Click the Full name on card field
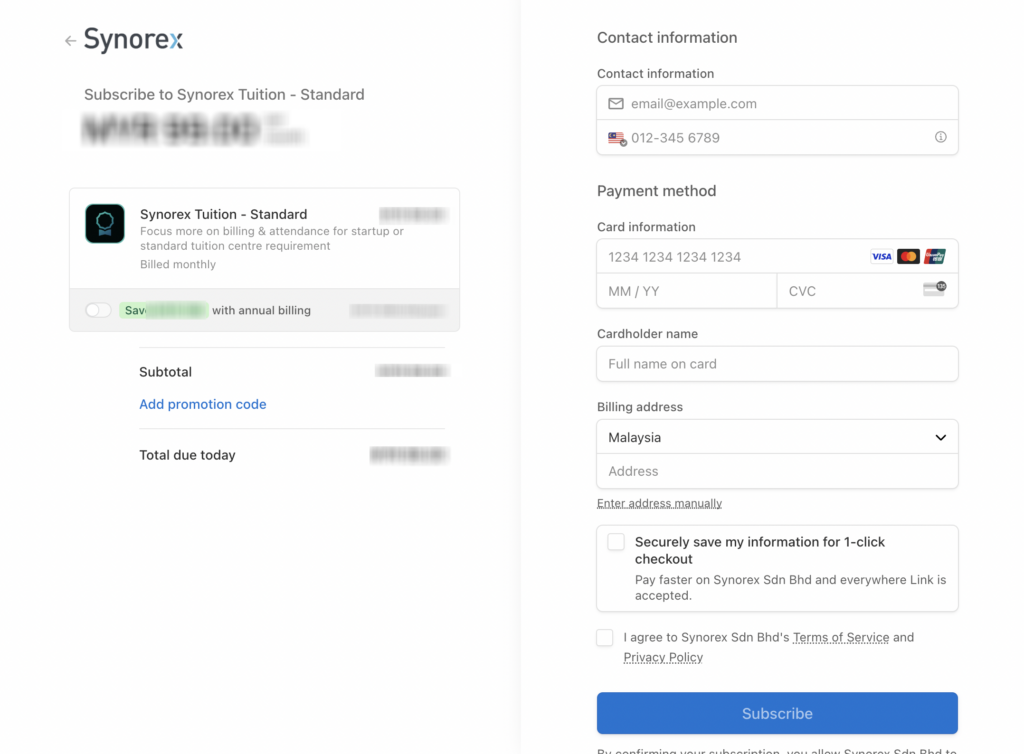The height and width of the screenshot is (754, 1024). (777, 364)
